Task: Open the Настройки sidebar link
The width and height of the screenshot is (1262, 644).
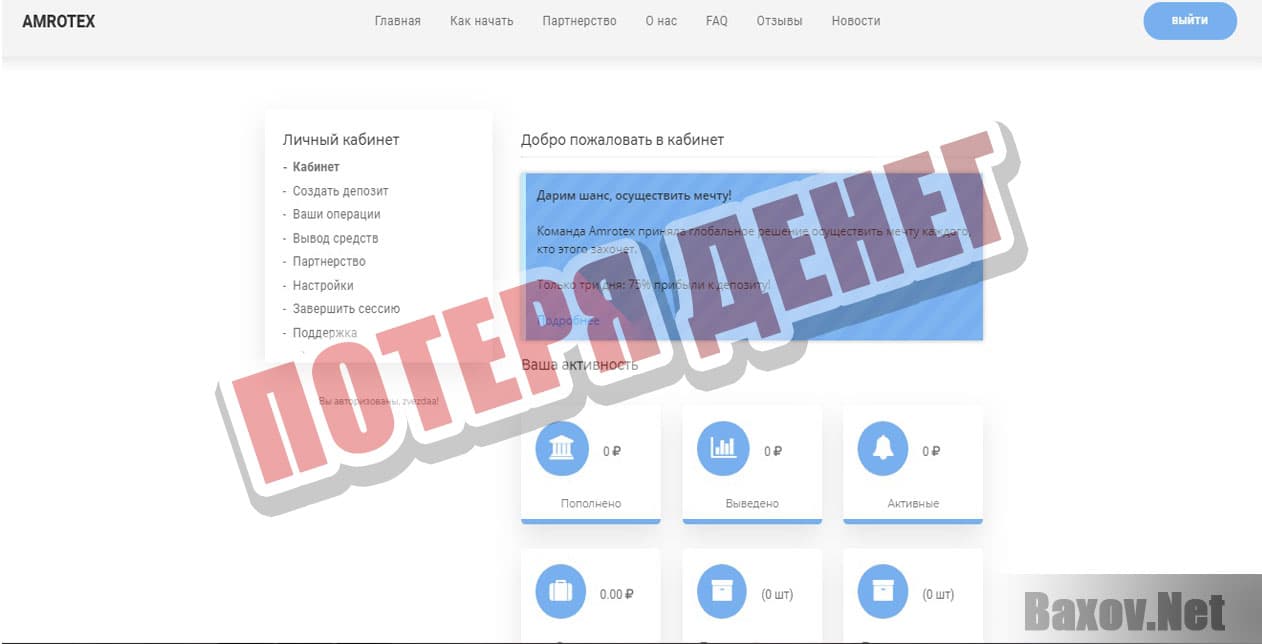Action: (322, 285)
